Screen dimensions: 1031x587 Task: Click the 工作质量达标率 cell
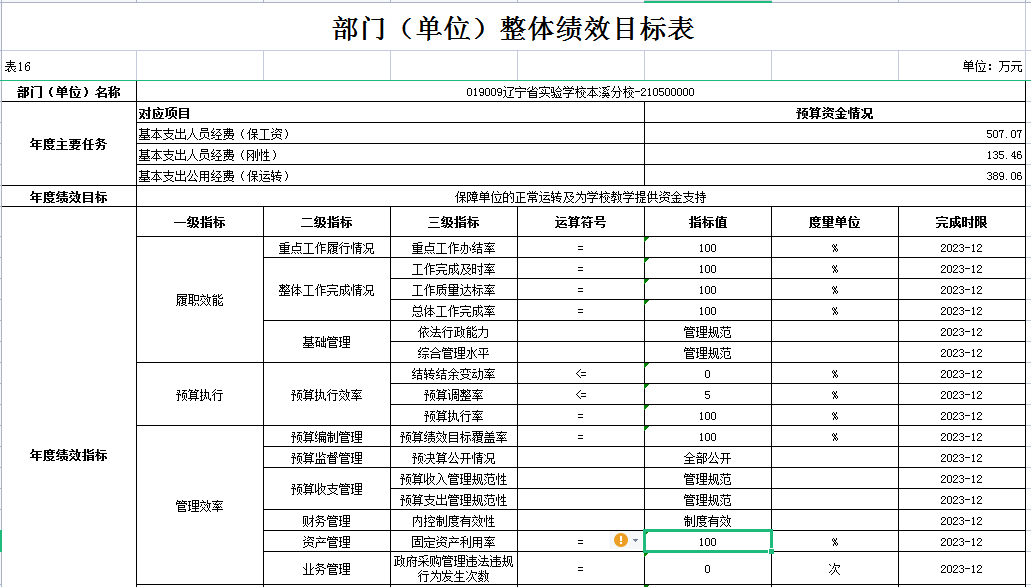454,290
